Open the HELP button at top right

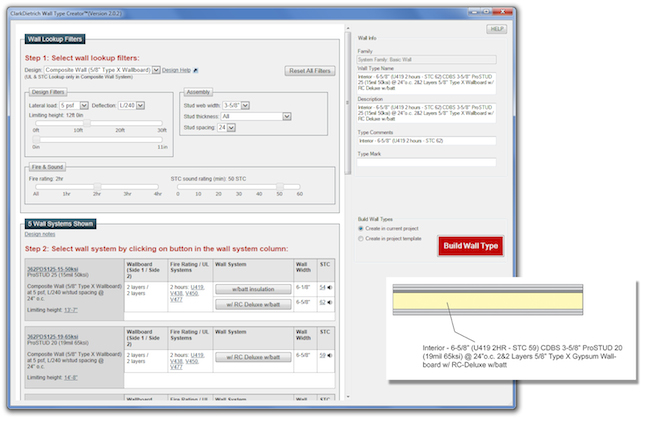coord(496,29)
